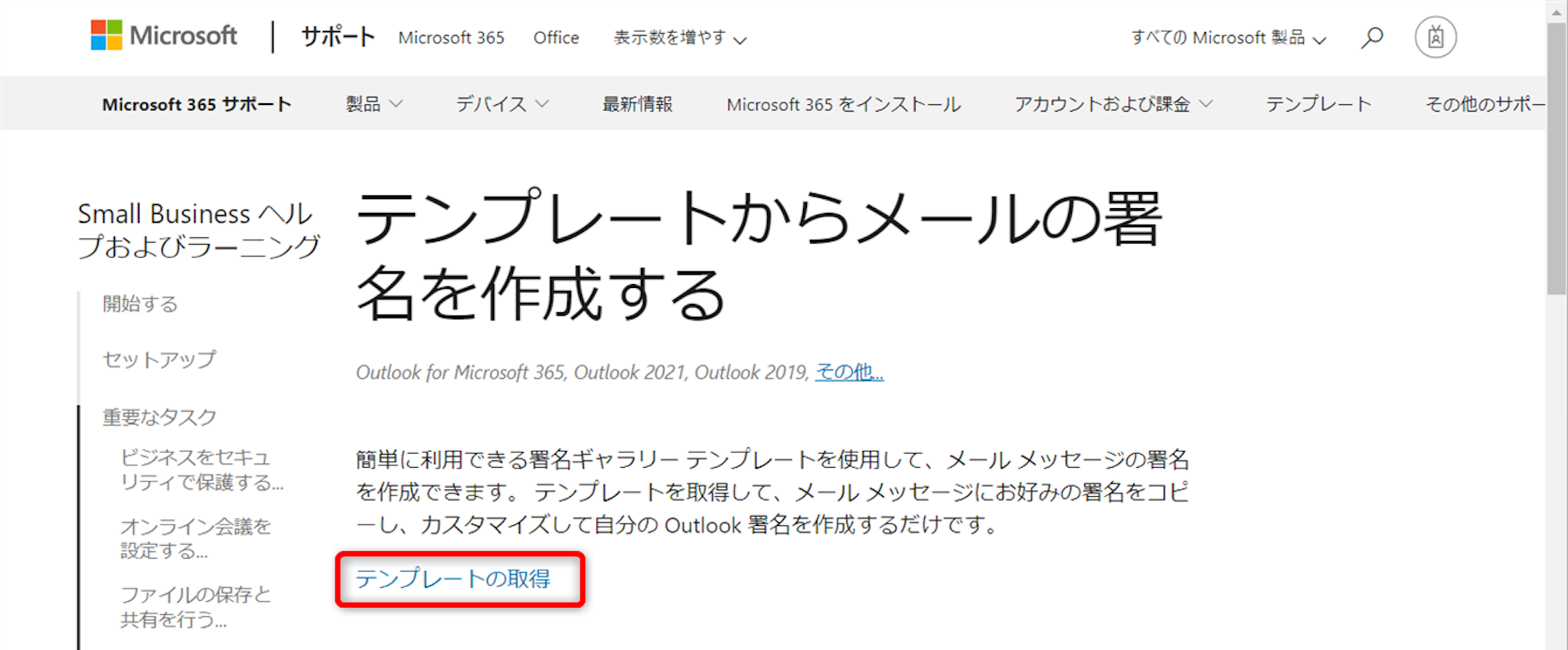Open the サポート link in header
The height and width of the screenshot is (650, 1568).
[338, 37]
